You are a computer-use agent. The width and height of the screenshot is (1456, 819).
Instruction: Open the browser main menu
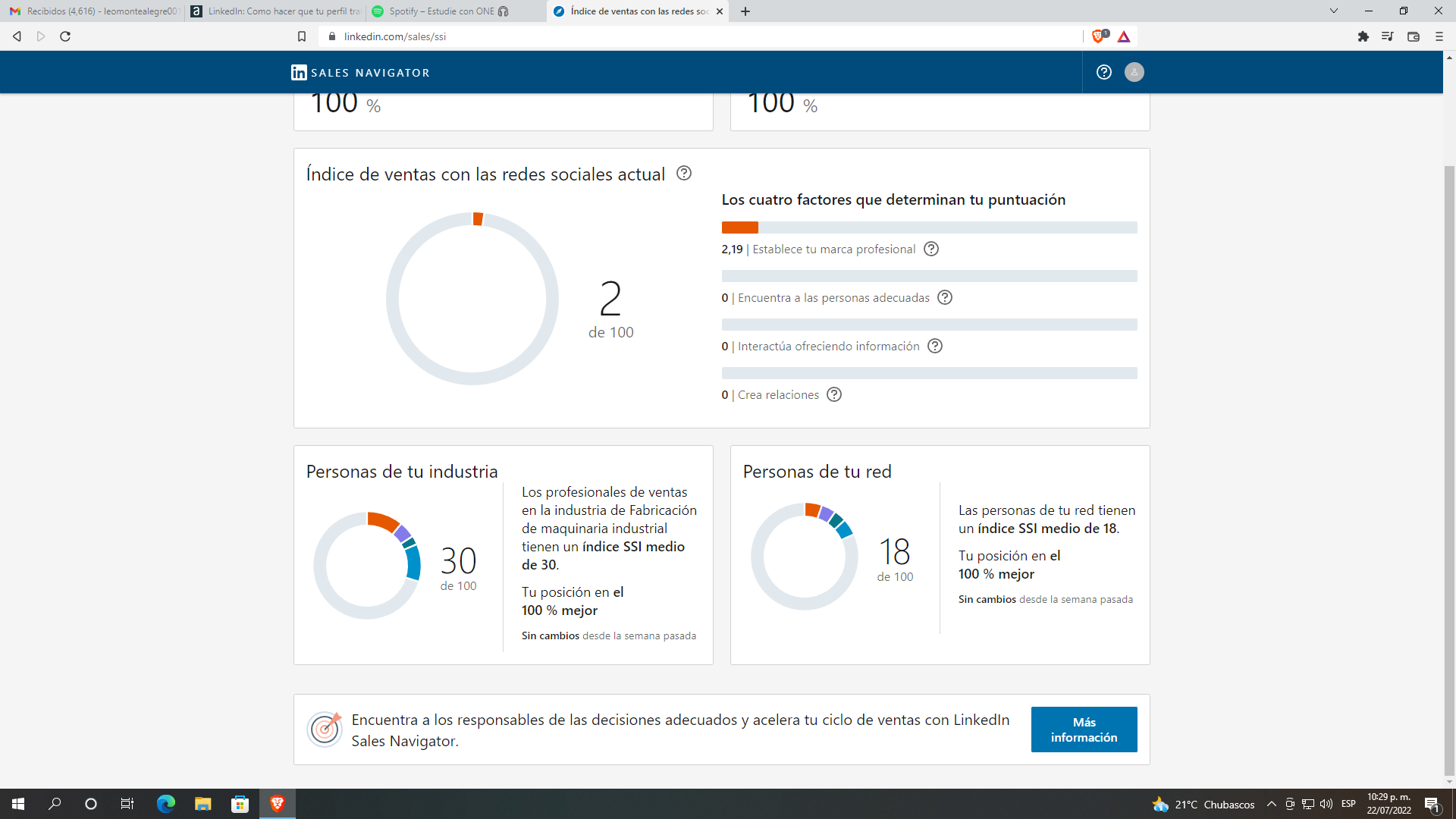1439,36
